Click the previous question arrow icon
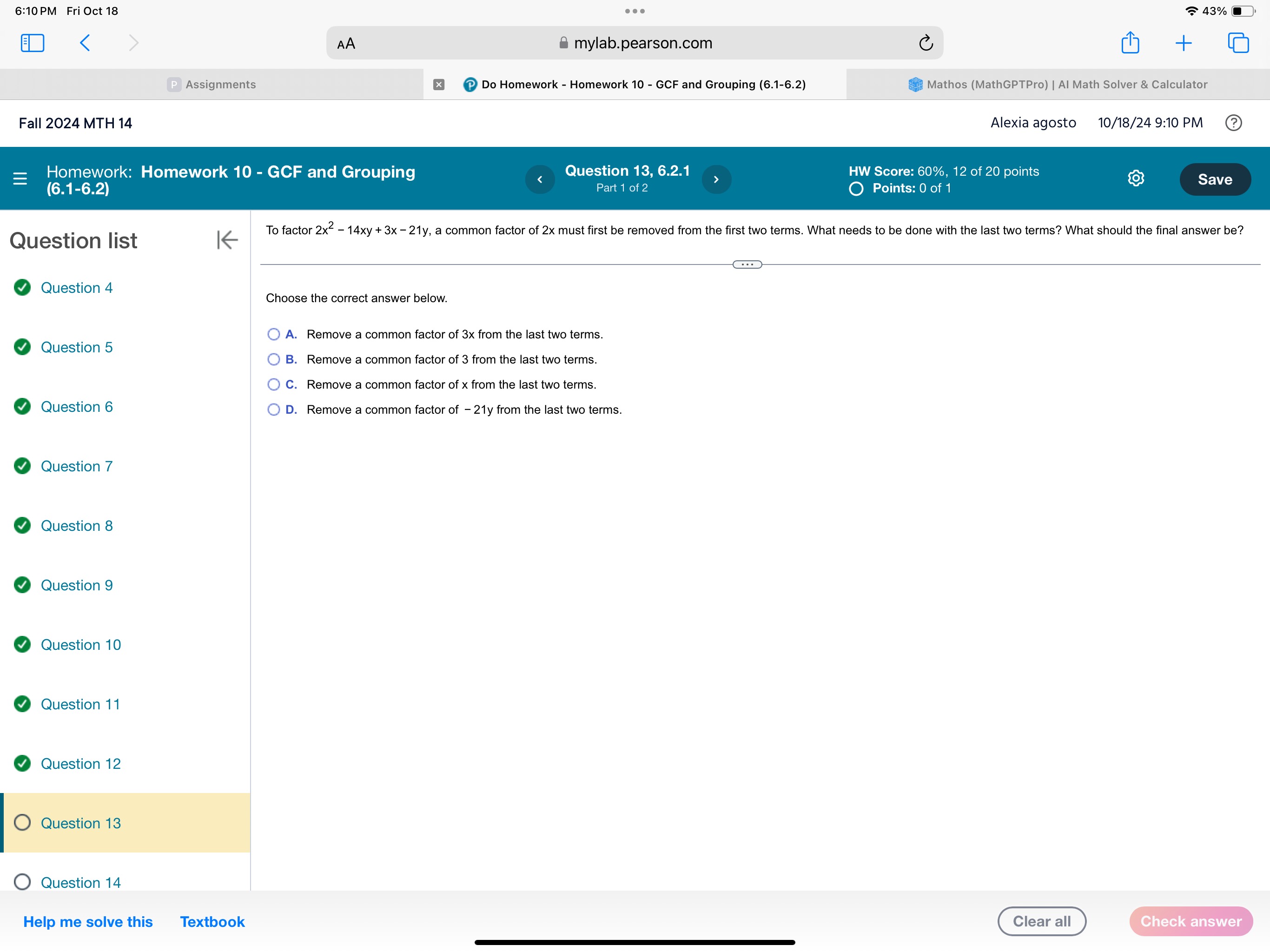The image size is (1270, 952). point(540,179)
